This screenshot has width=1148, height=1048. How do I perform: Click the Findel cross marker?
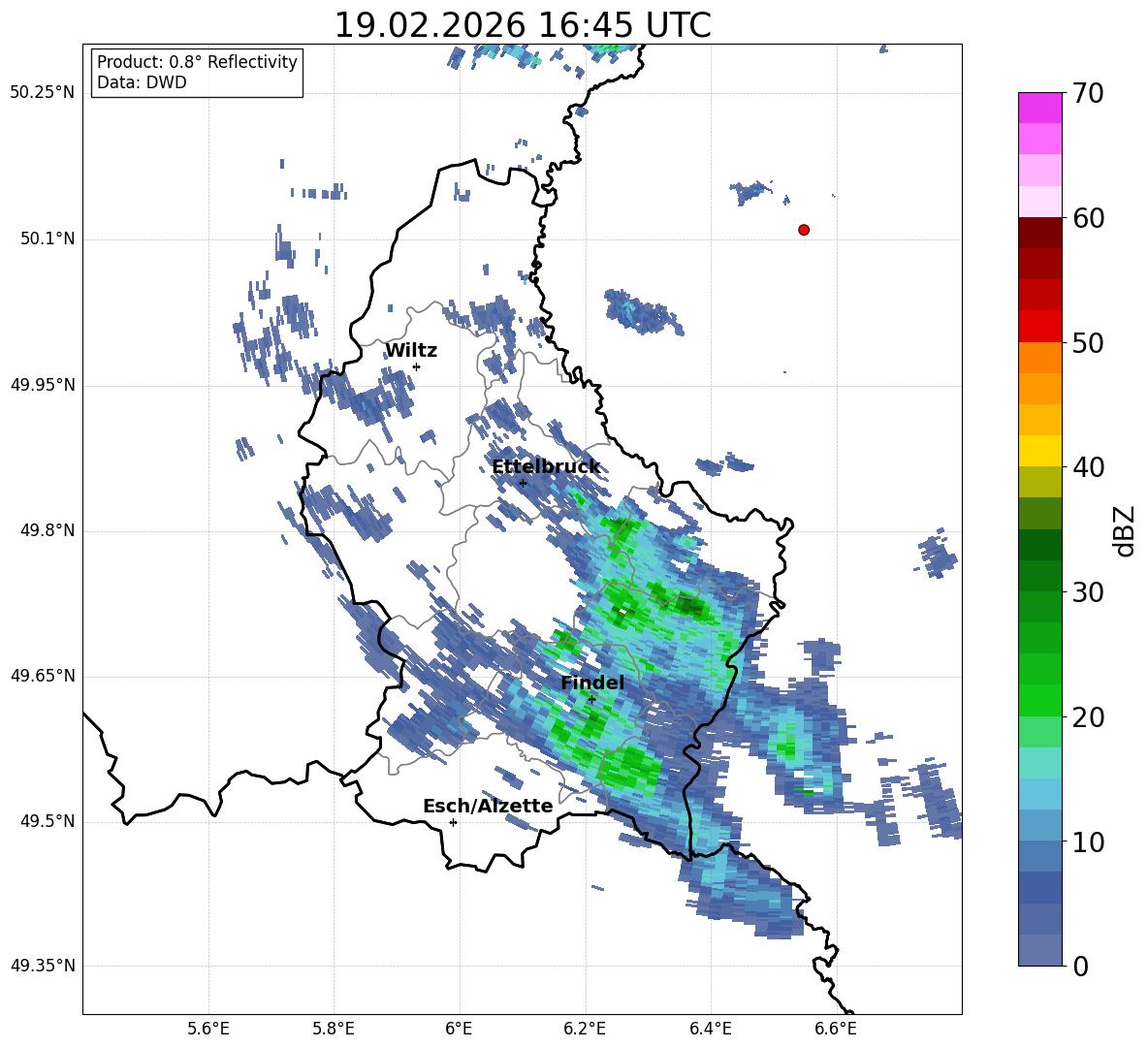[x=591, y=699]
